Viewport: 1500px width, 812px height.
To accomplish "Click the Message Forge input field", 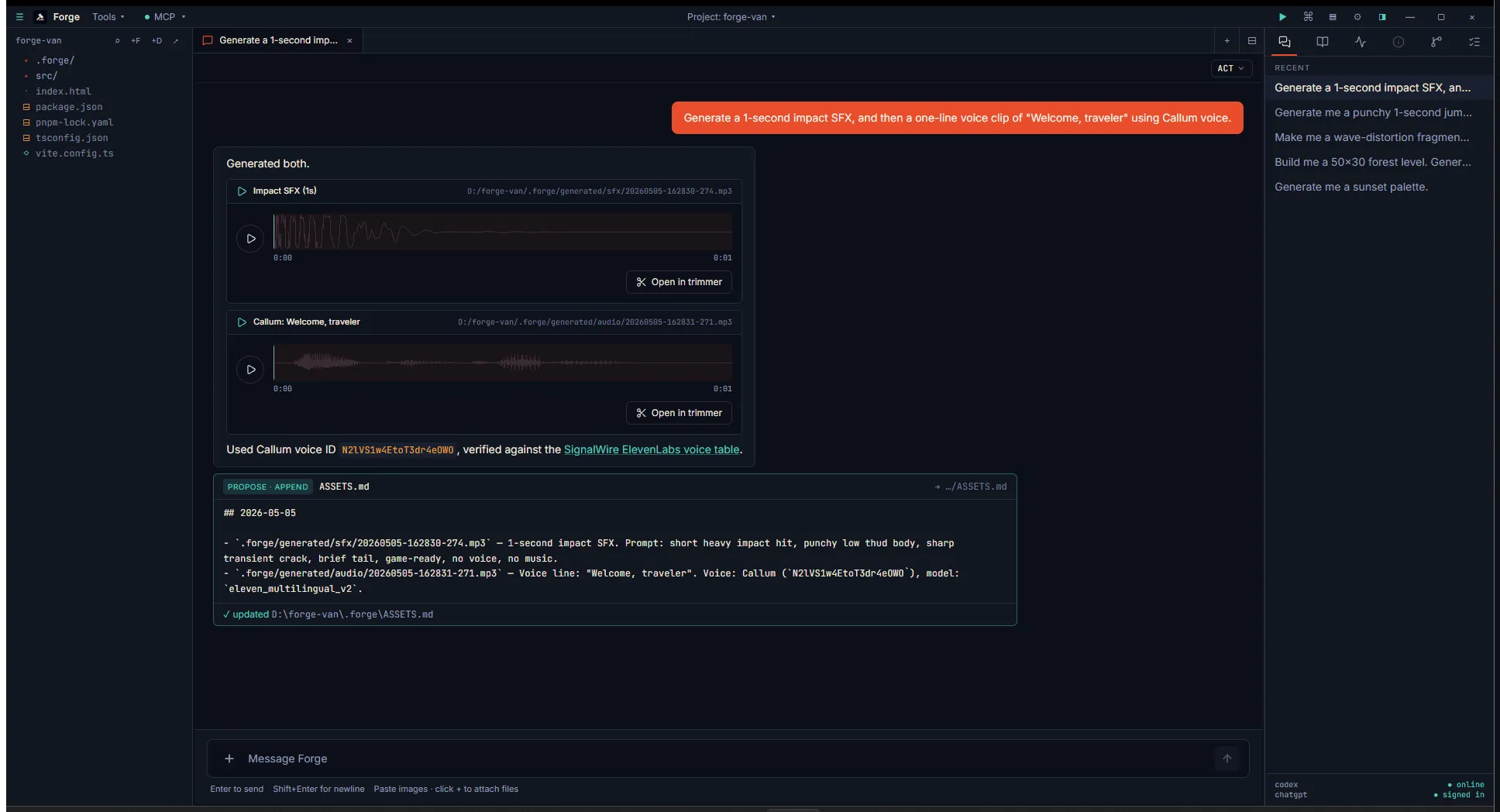I will (x=728, y=759).
